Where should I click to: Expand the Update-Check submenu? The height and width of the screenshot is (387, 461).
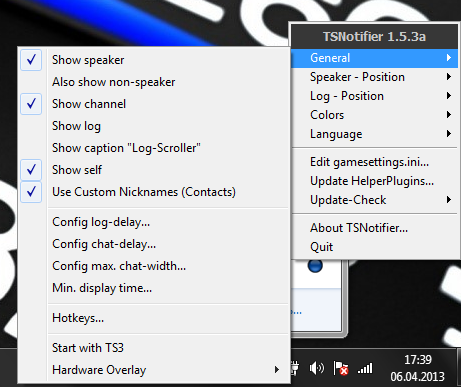(374, 200)
